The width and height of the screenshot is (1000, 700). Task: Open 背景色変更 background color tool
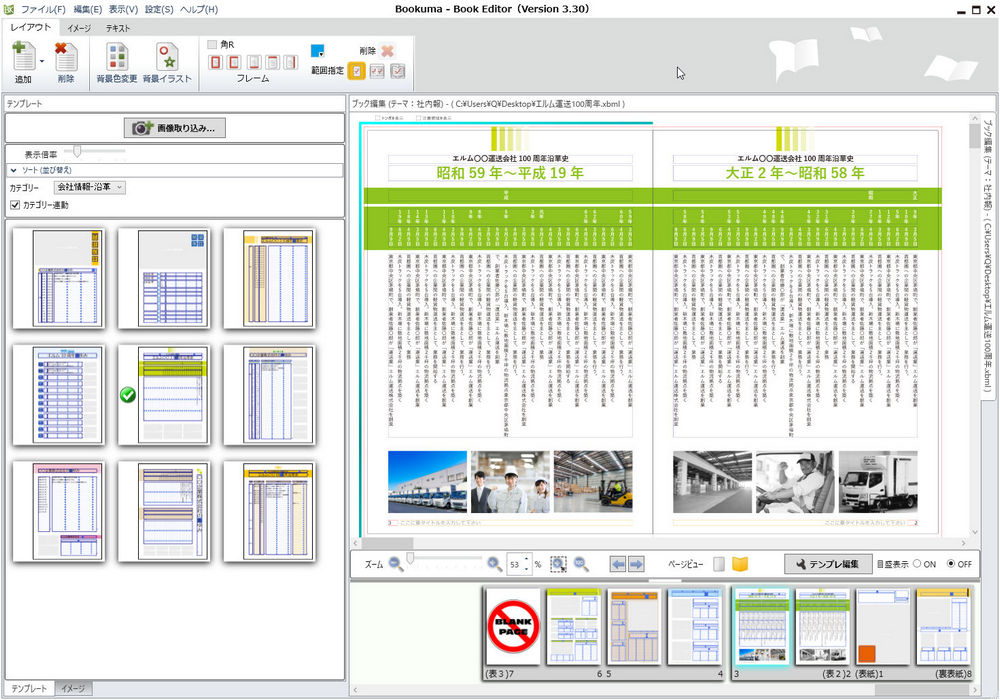tap(117, 58)
